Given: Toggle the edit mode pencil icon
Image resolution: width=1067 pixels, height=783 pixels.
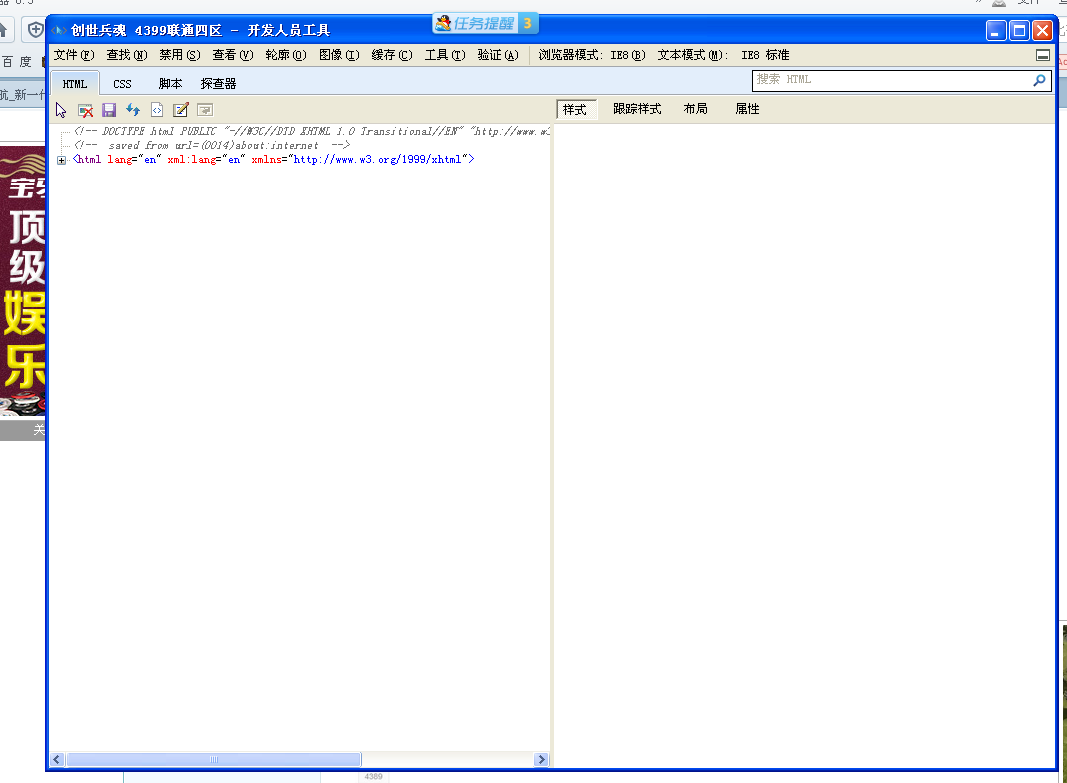Looking at the screenshot, I should [x=180, y=110].
